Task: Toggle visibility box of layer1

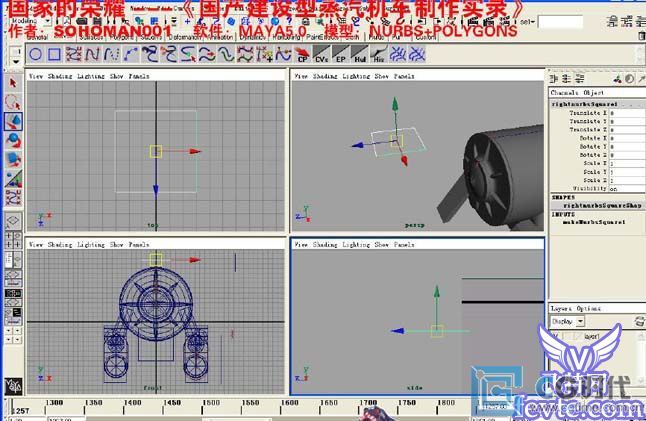Action: tap(555, 337)
